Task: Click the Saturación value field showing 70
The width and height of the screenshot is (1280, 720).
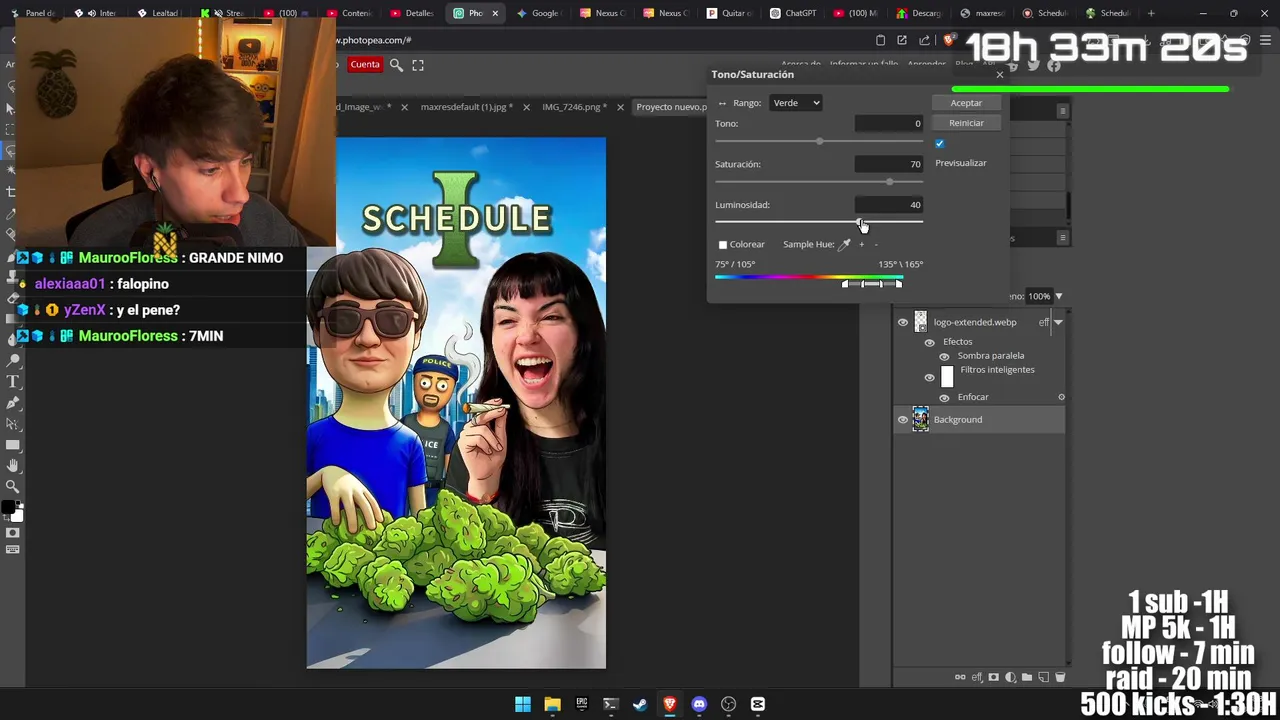Action: coord(889,164)
